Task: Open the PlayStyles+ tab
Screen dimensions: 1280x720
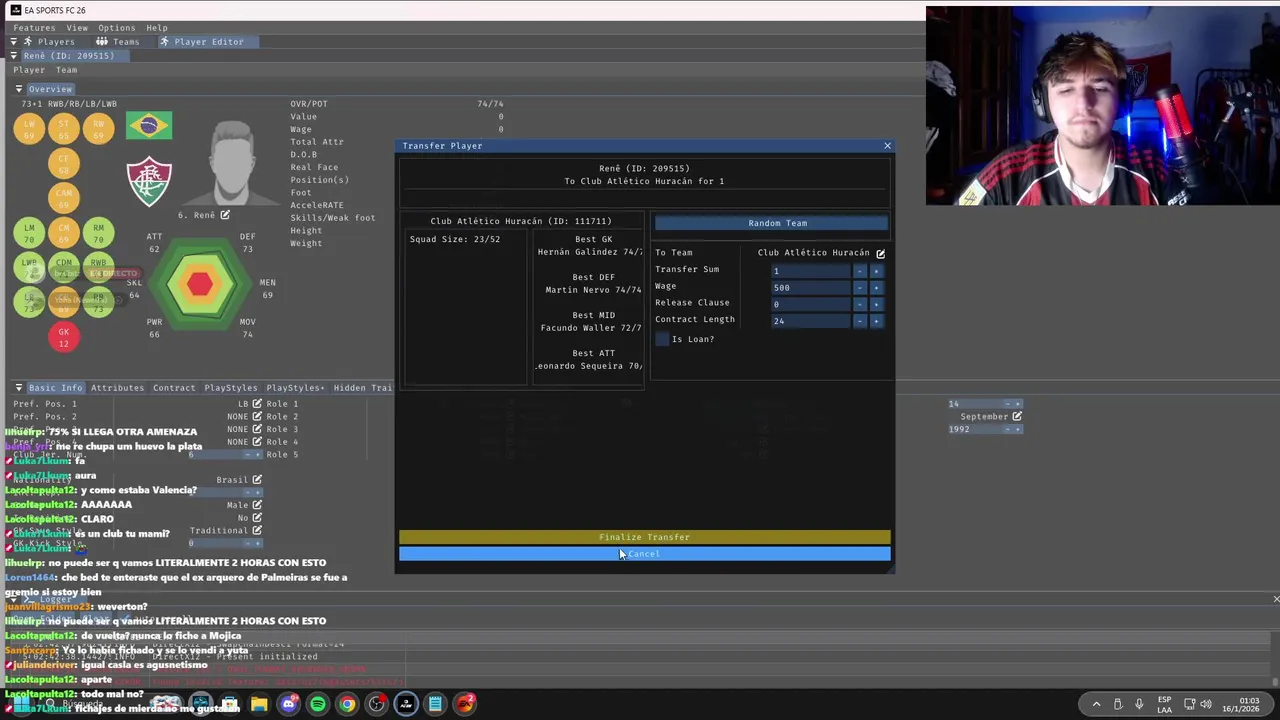Action: coord(295,388)
